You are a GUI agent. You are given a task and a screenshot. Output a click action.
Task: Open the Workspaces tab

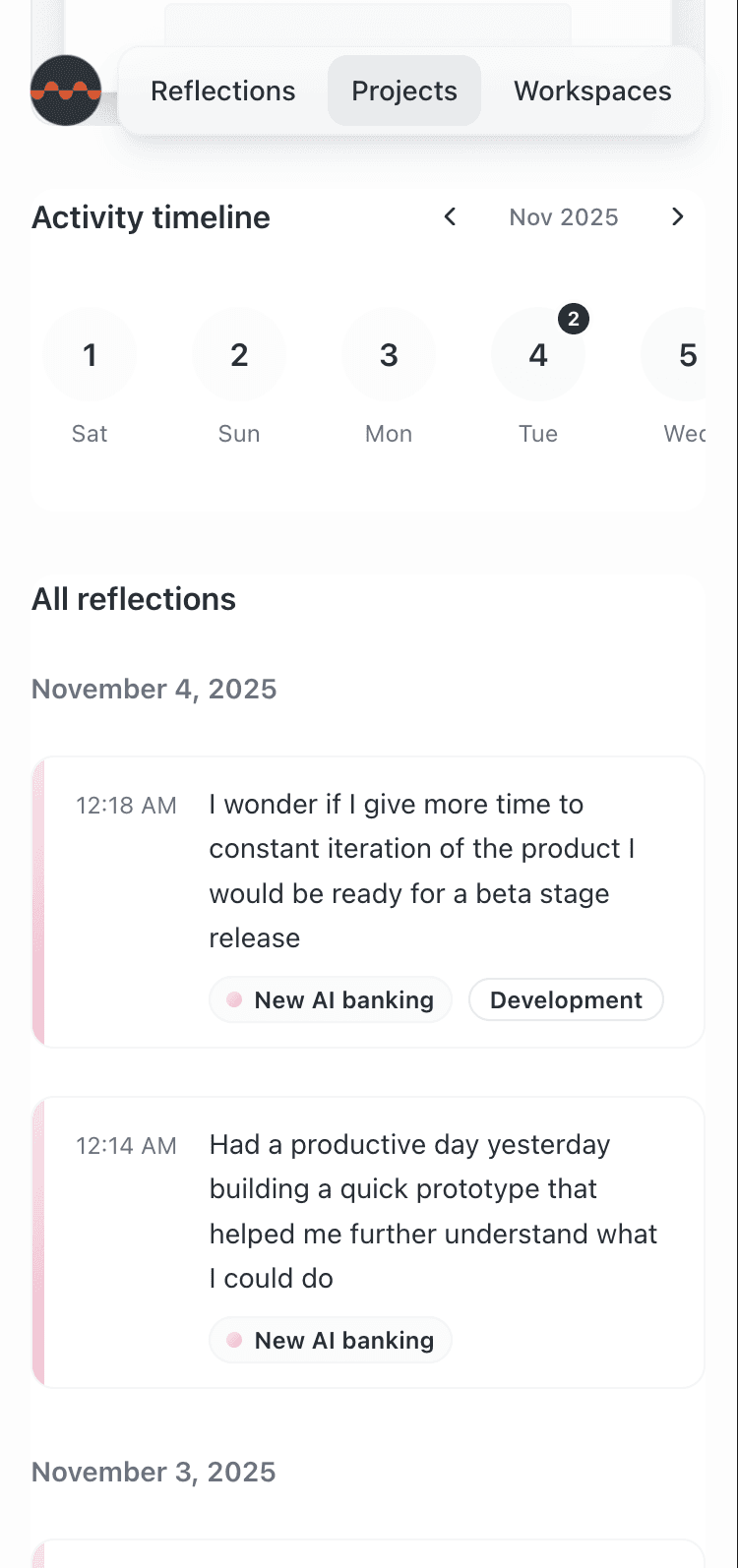[592, 90]
